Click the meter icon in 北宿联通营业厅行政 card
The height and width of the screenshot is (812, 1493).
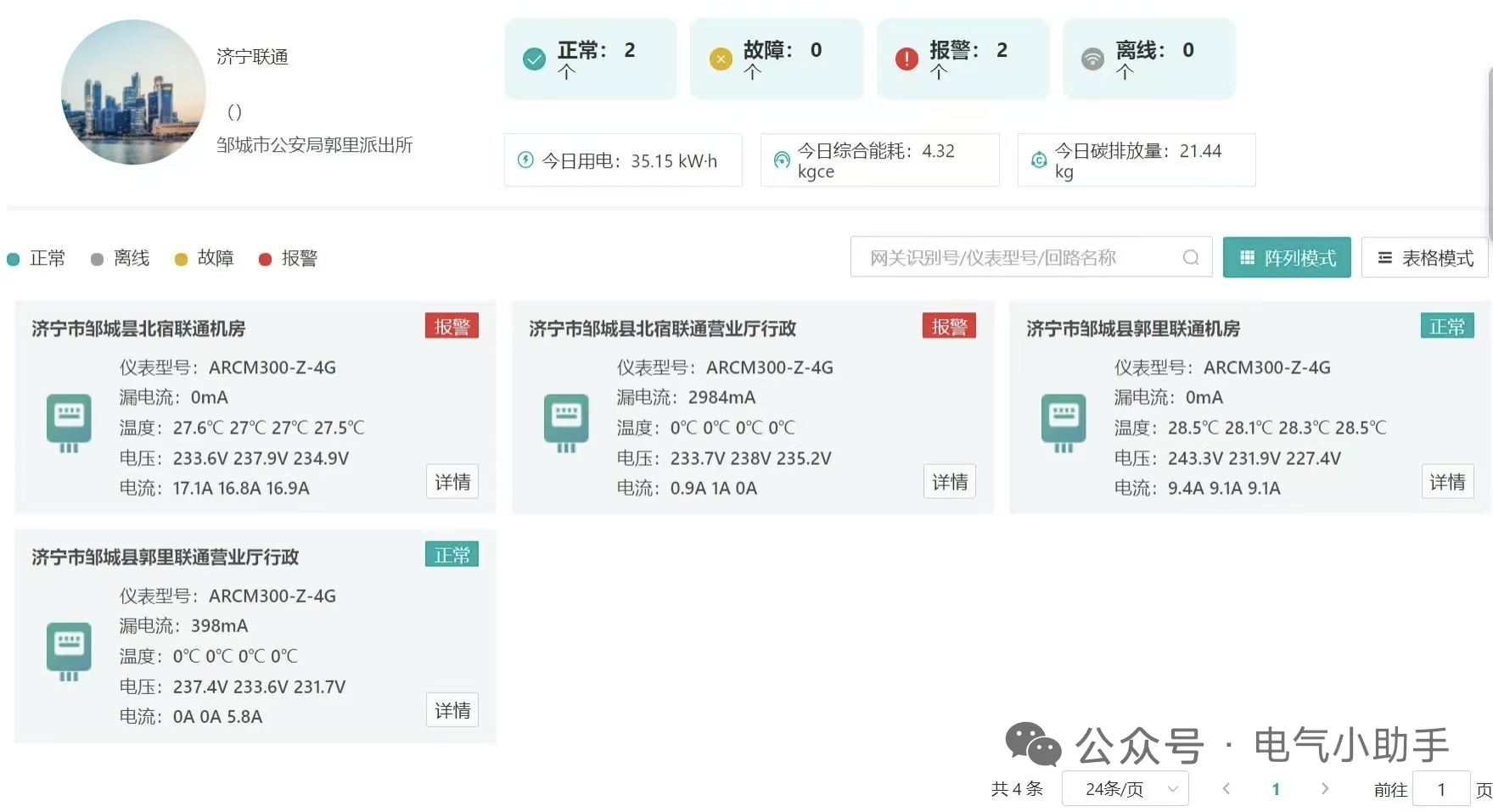point(566,423)
